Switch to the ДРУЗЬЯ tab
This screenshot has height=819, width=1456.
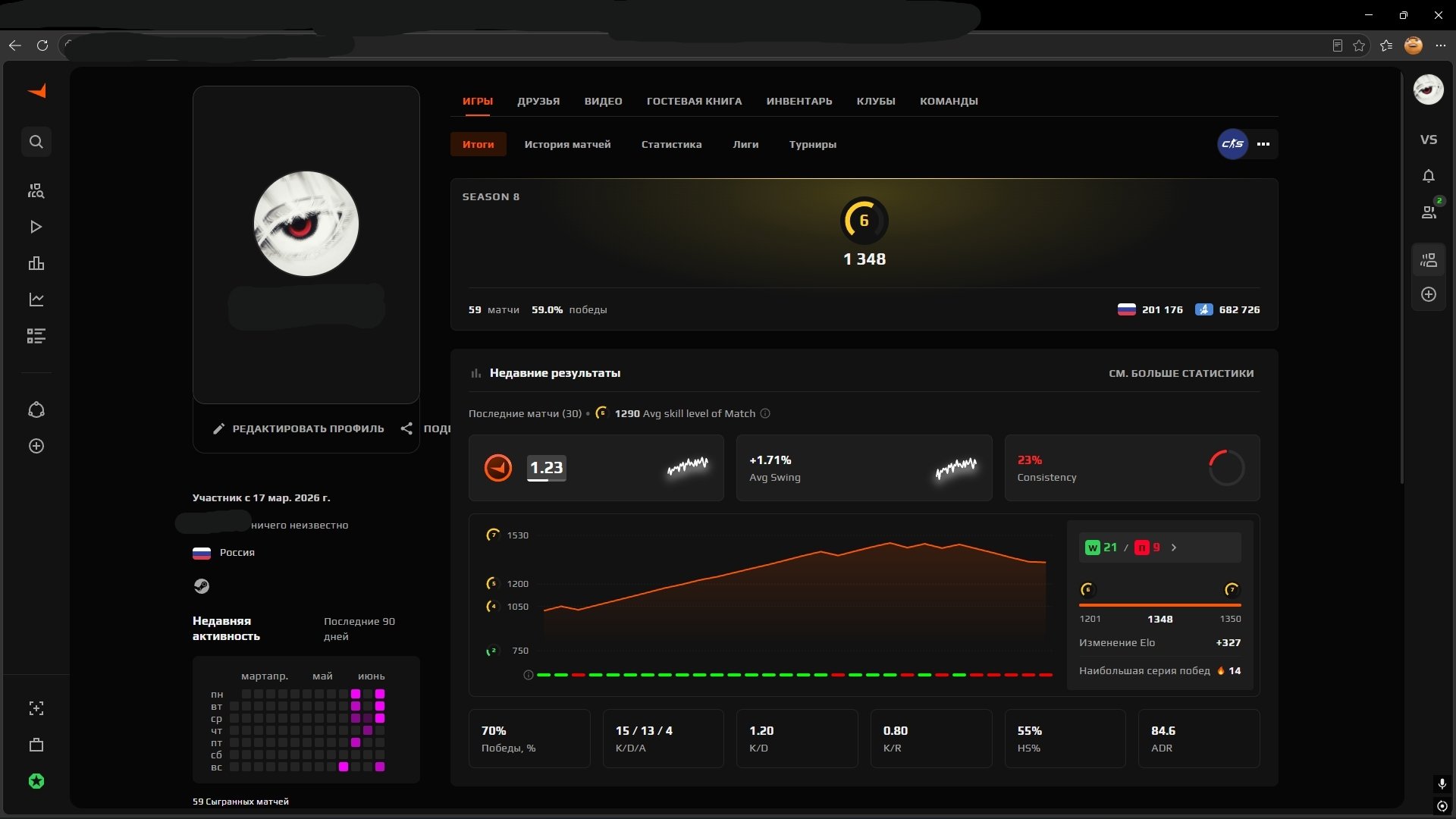tap(538, 101)
